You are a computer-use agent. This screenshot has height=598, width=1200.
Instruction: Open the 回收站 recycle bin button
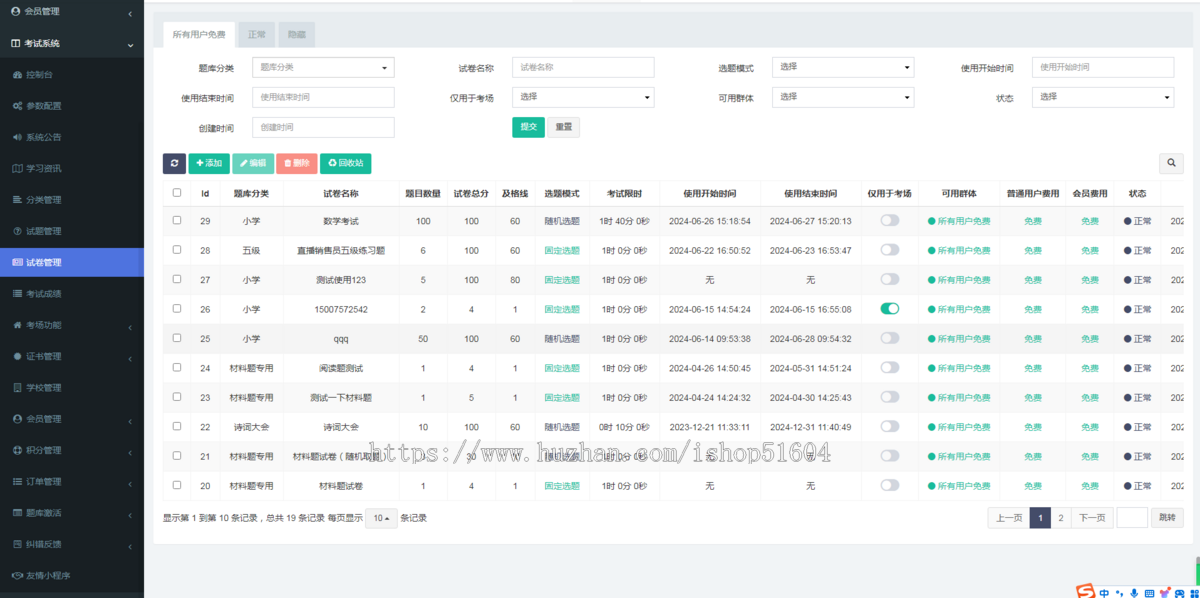pos(346,163)
